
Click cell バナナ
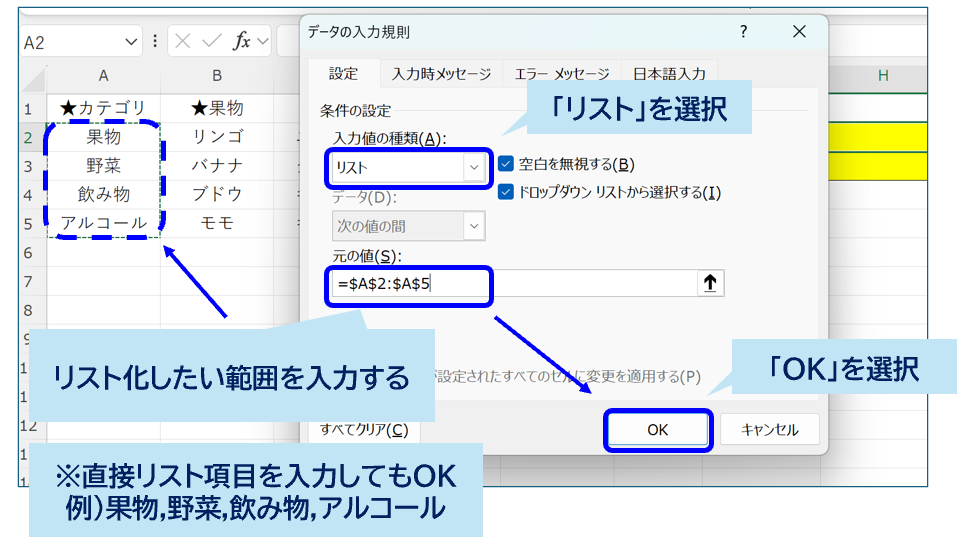pos(217,166)
